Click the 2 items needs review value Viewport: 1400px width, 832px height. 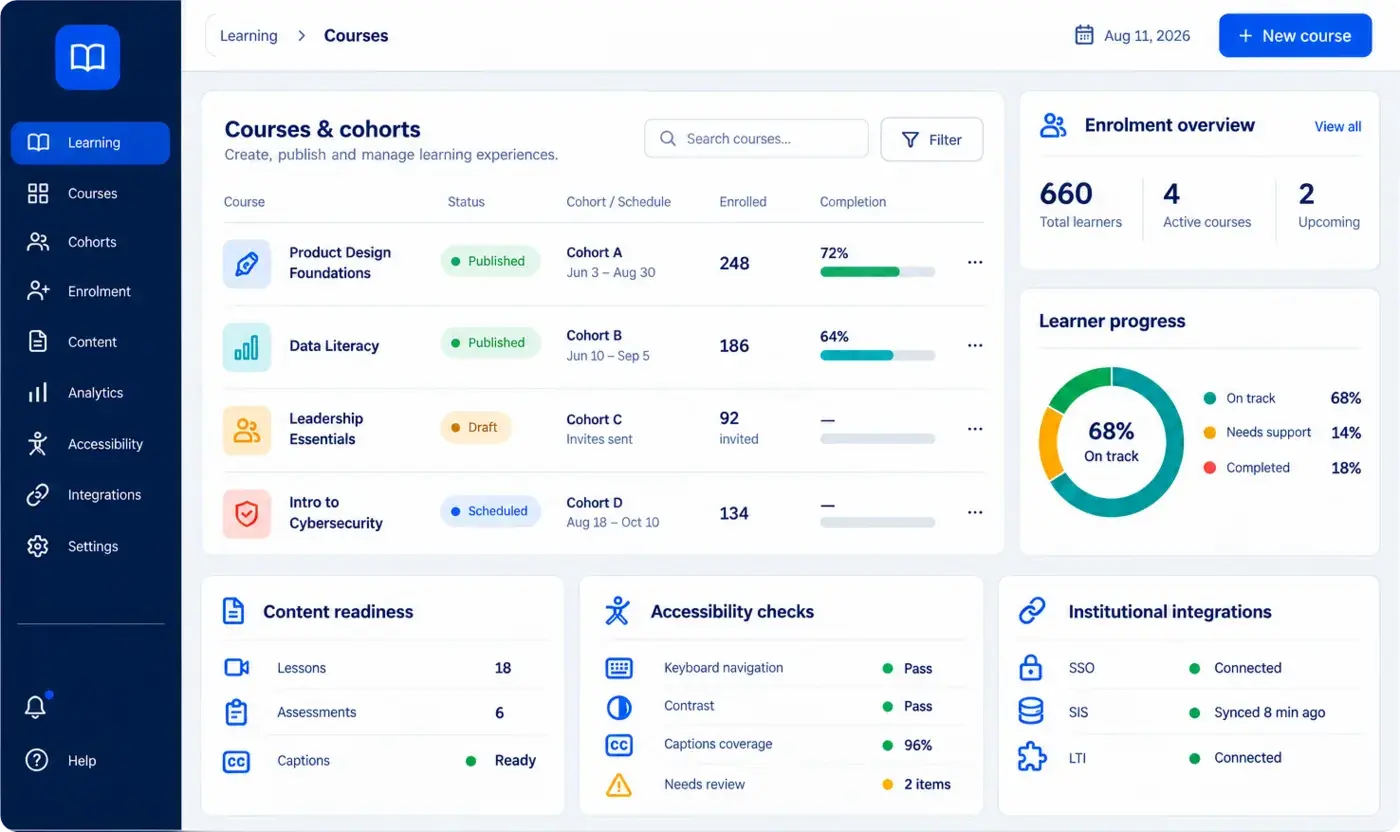pyautogui.click(x=927, y=785)
